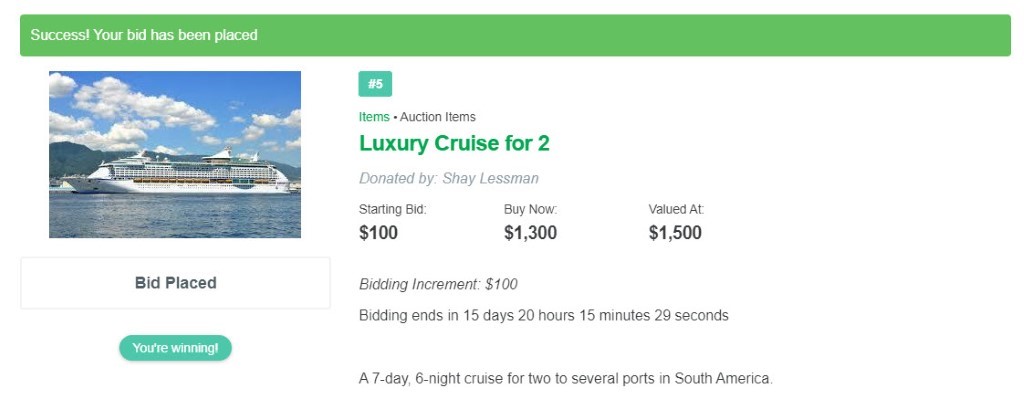This screenshot has width=1024, height=401.
Task: Click the Bid Placed button
Action: (175, 283)
